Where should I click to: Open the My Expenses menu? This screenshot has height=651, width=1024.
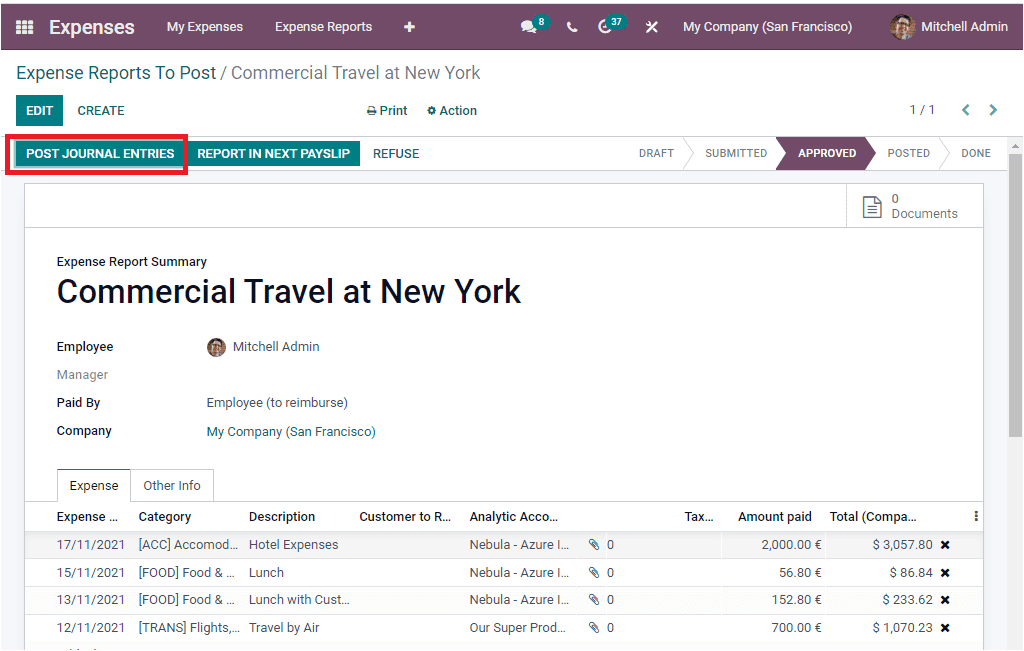coord(204,27)
